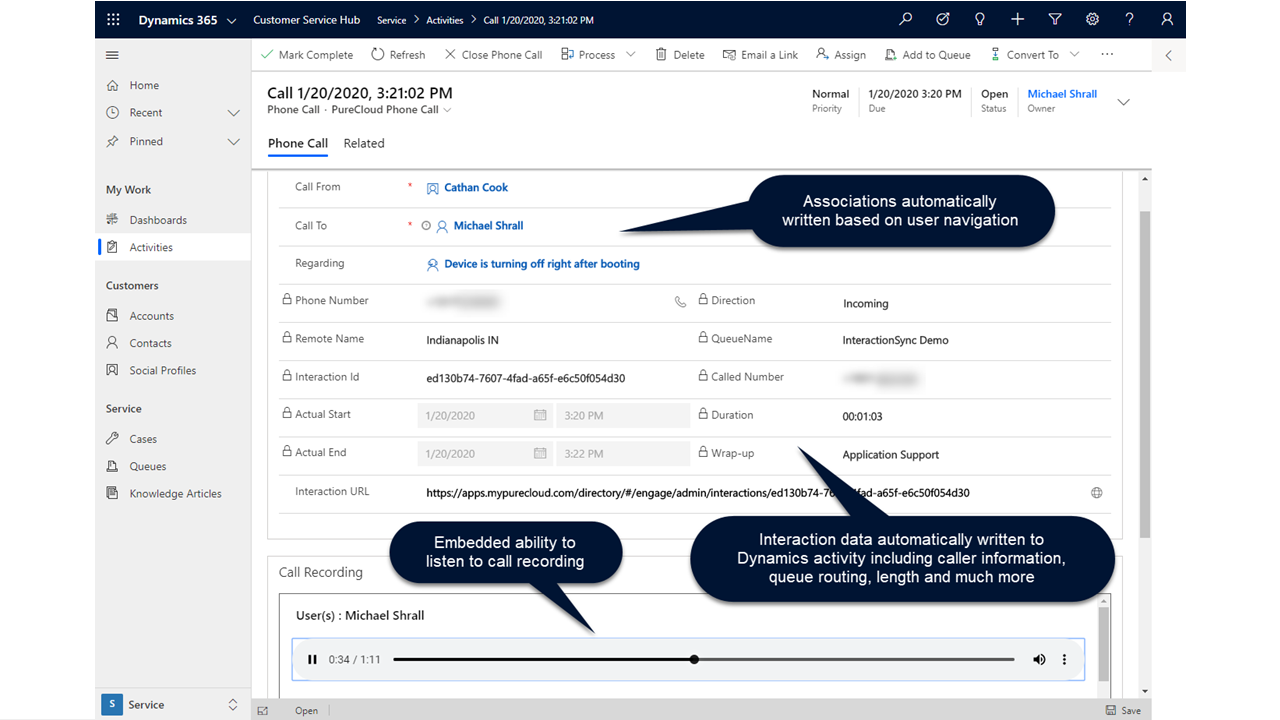
Task: Select the Phone Call tab
Action: click(x=298, y=143)
